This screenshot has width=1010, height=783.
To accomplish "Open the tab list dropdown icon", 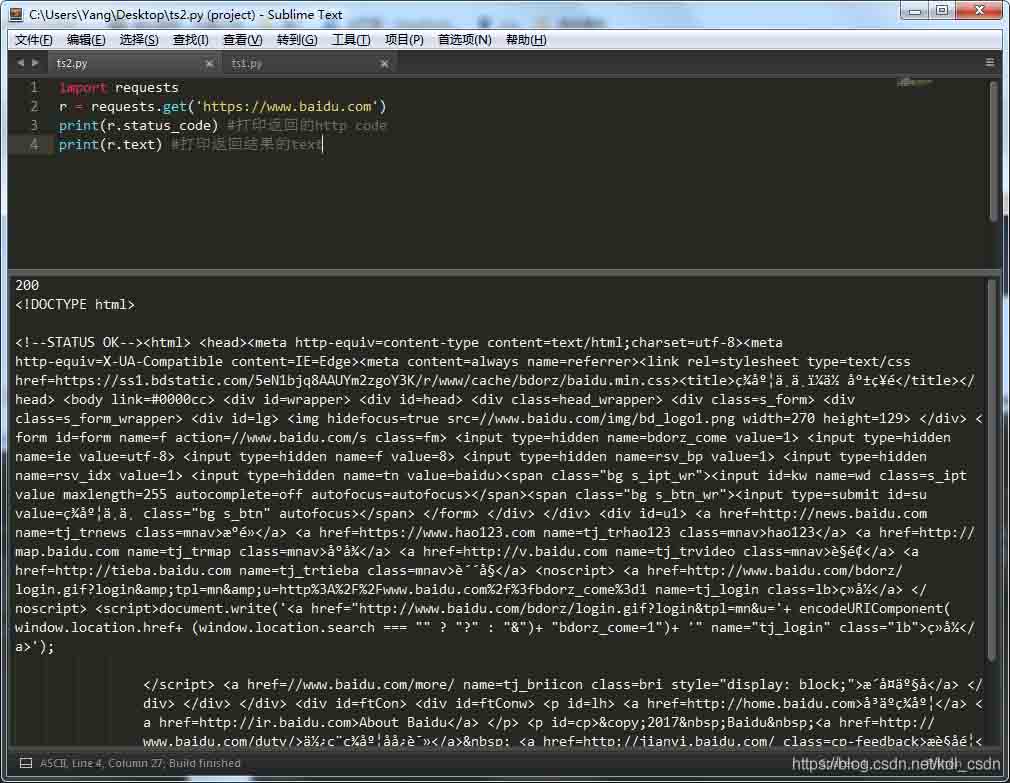I will (x=989, y=62).
